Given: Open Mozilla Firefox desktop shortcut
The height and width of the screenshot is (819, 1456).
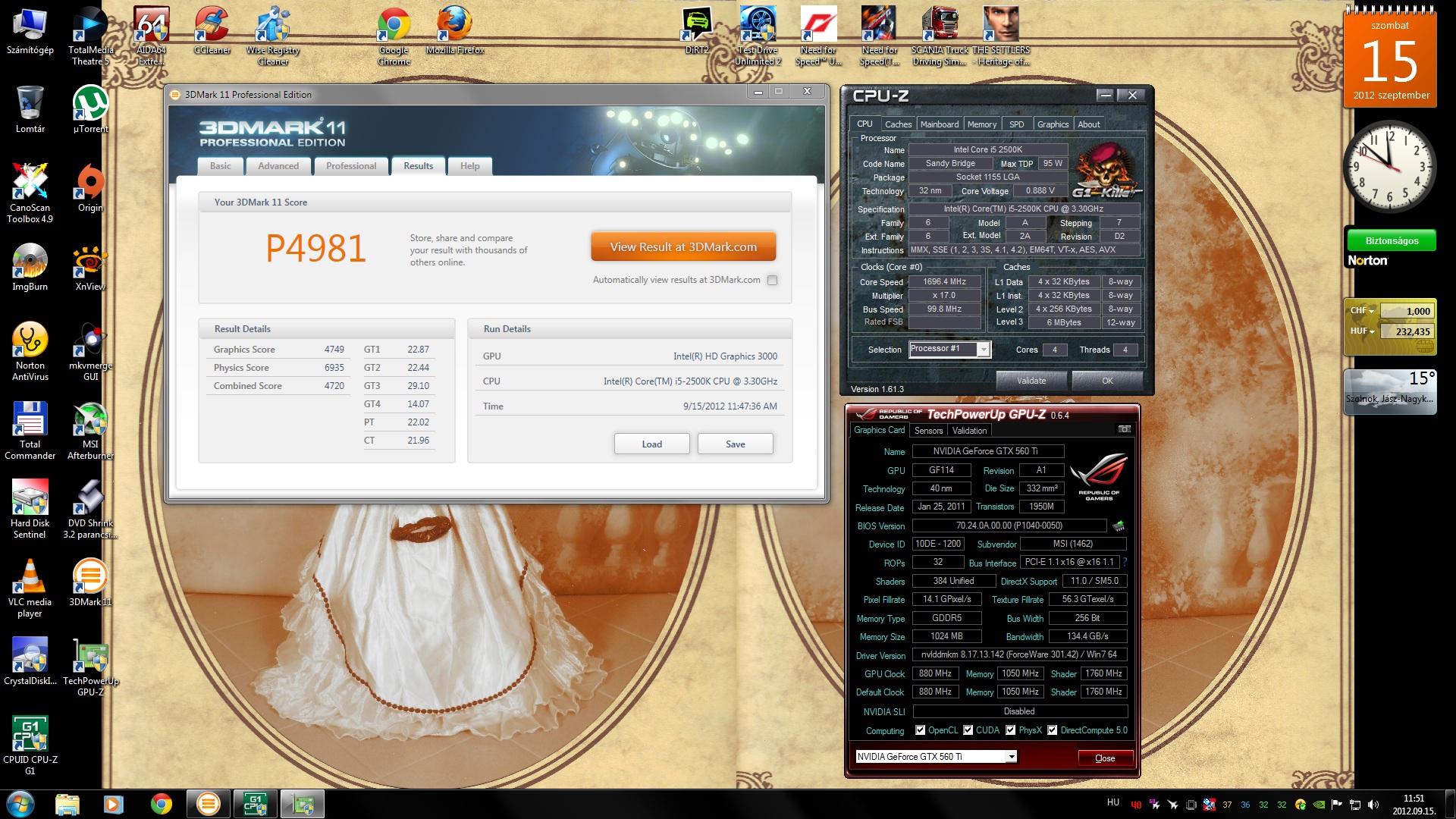Looking at the screenshot, I should [455, 32].
